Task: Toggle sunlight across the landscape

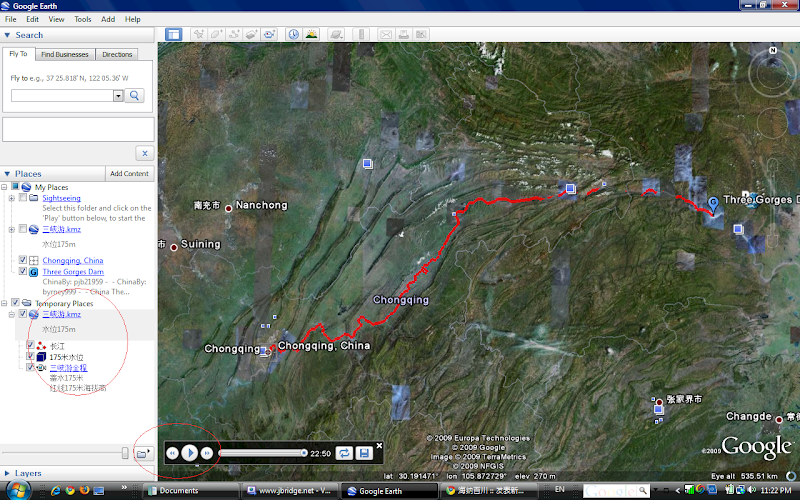Action: (x=311, y=35)
